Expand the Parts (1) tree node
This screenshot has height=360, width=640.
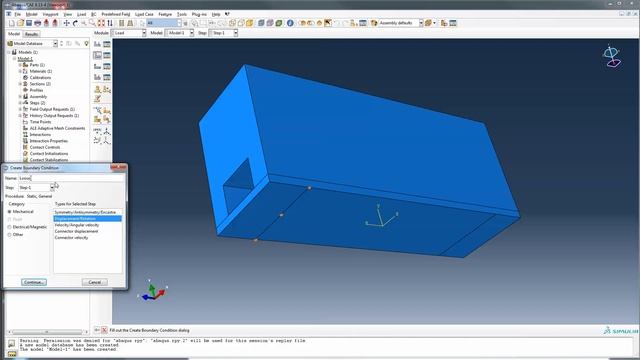(20, 65)
